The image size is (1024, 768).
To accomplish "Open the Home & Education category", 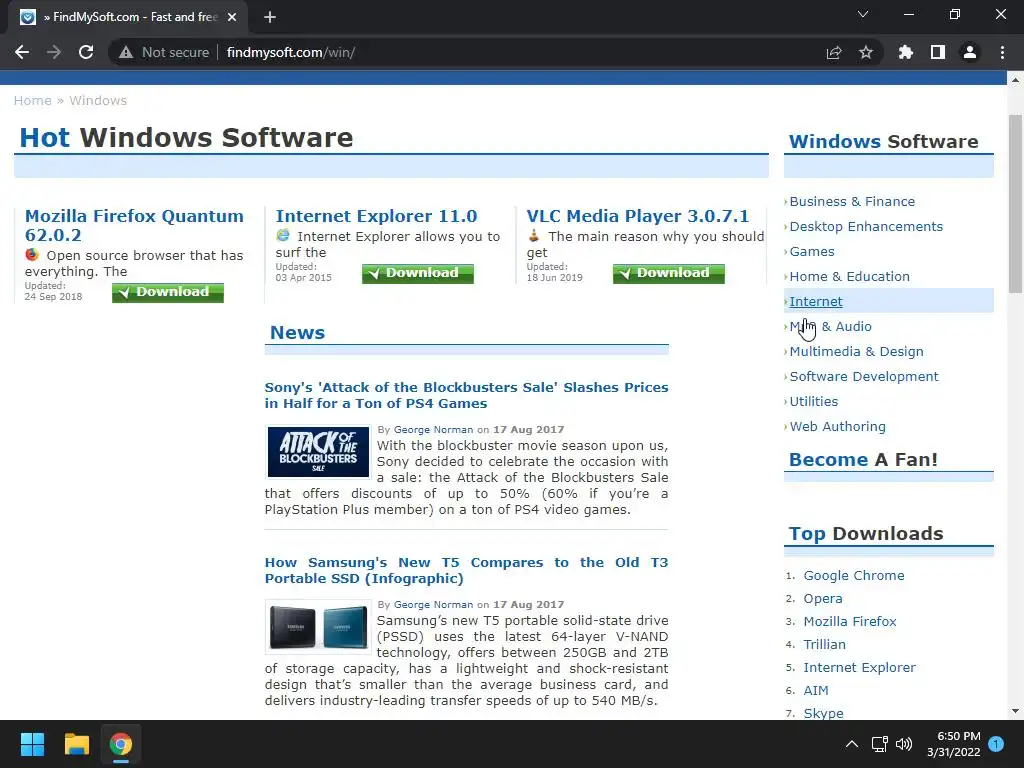I will (x=850, y=276).
